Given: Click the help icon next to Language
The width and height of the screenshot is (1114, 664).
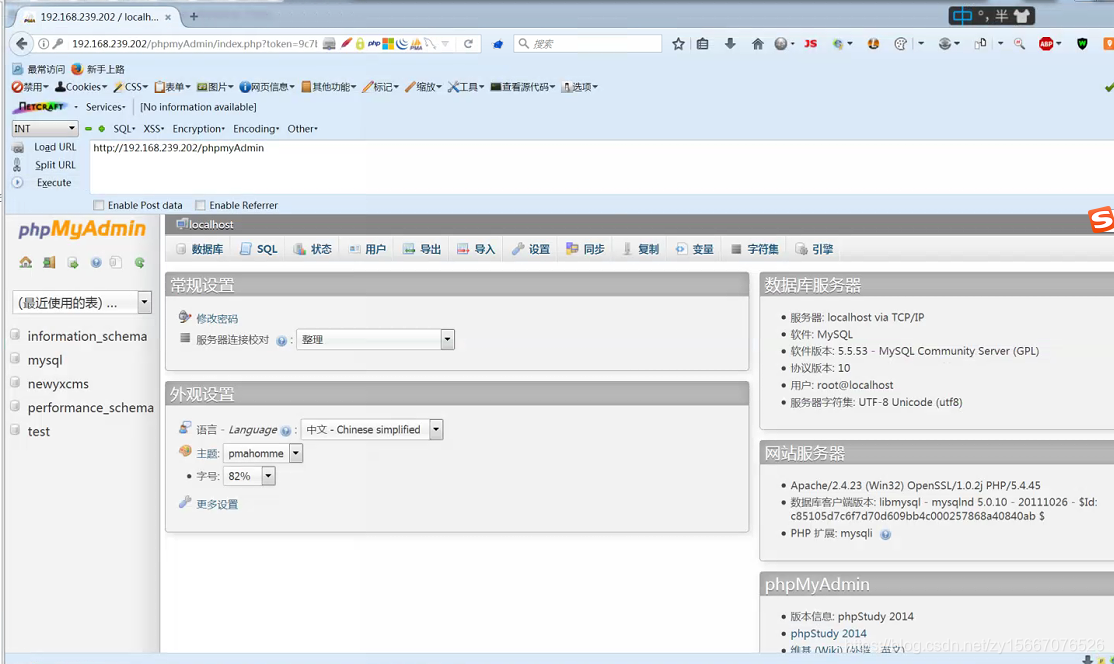Looking at the screenshot, I should click(x=286, y=431).
